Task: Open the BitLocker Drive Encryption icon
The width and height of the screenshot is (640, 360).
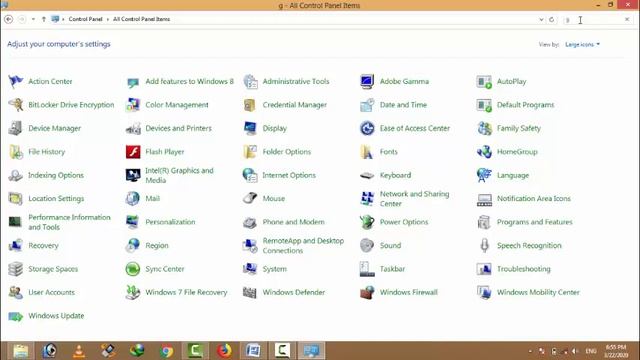Action: pos(16,105)
